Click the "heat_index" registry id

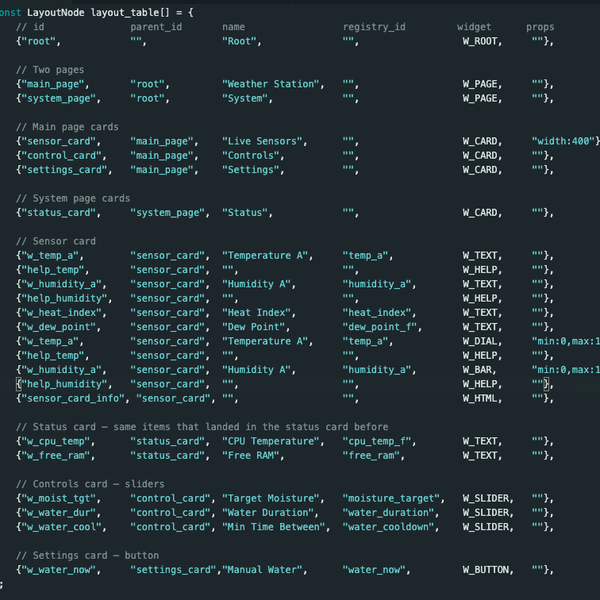point(377,313)
